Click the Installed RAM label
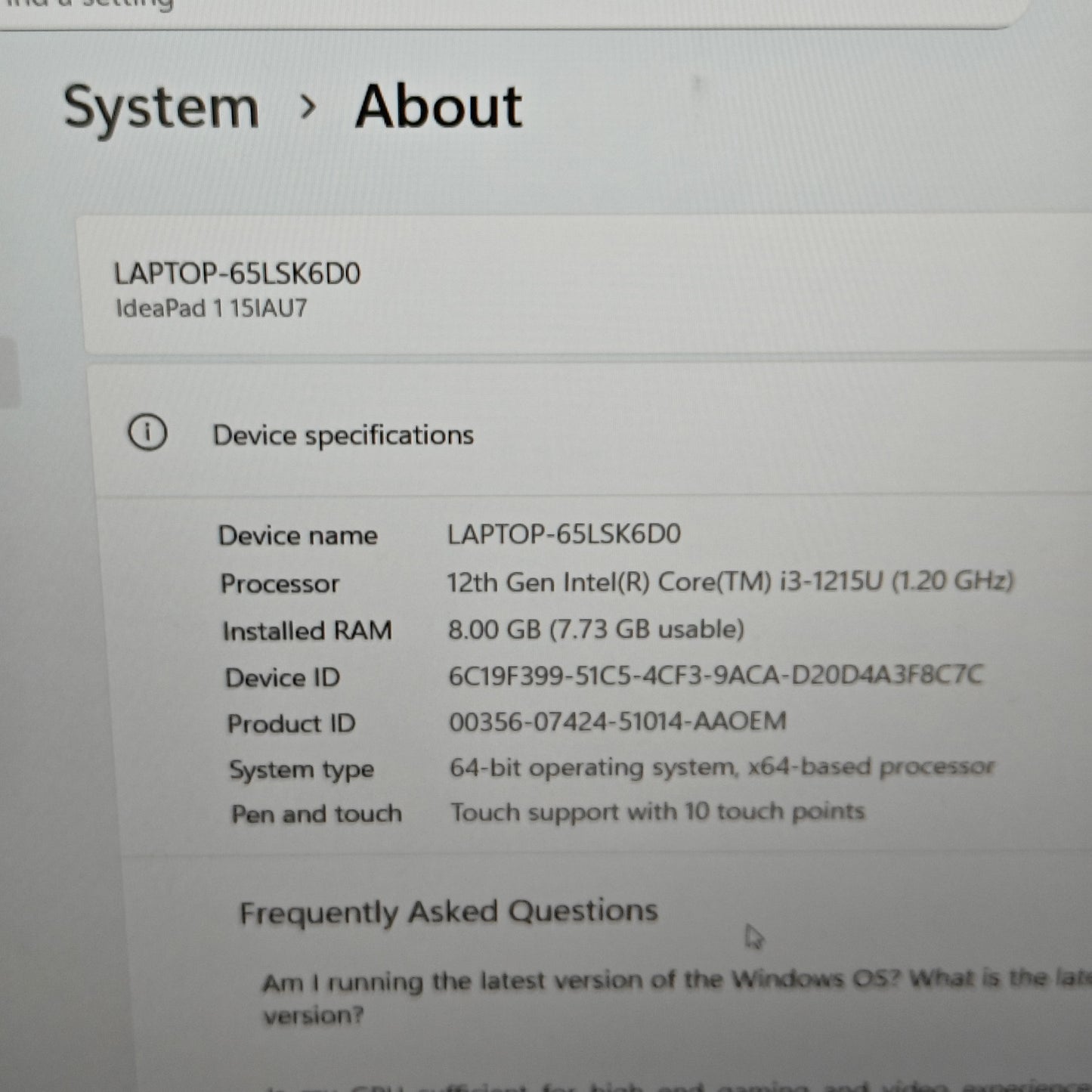Viewport: 1092px width, 1092px height. tap(307, 631)
